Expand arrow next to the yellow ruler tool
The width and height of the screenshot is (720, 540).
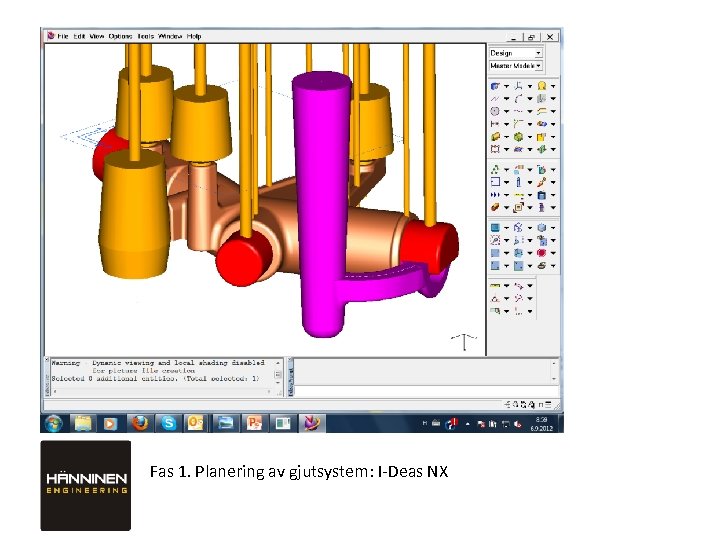pyautogui.click(x=506, y=286)
